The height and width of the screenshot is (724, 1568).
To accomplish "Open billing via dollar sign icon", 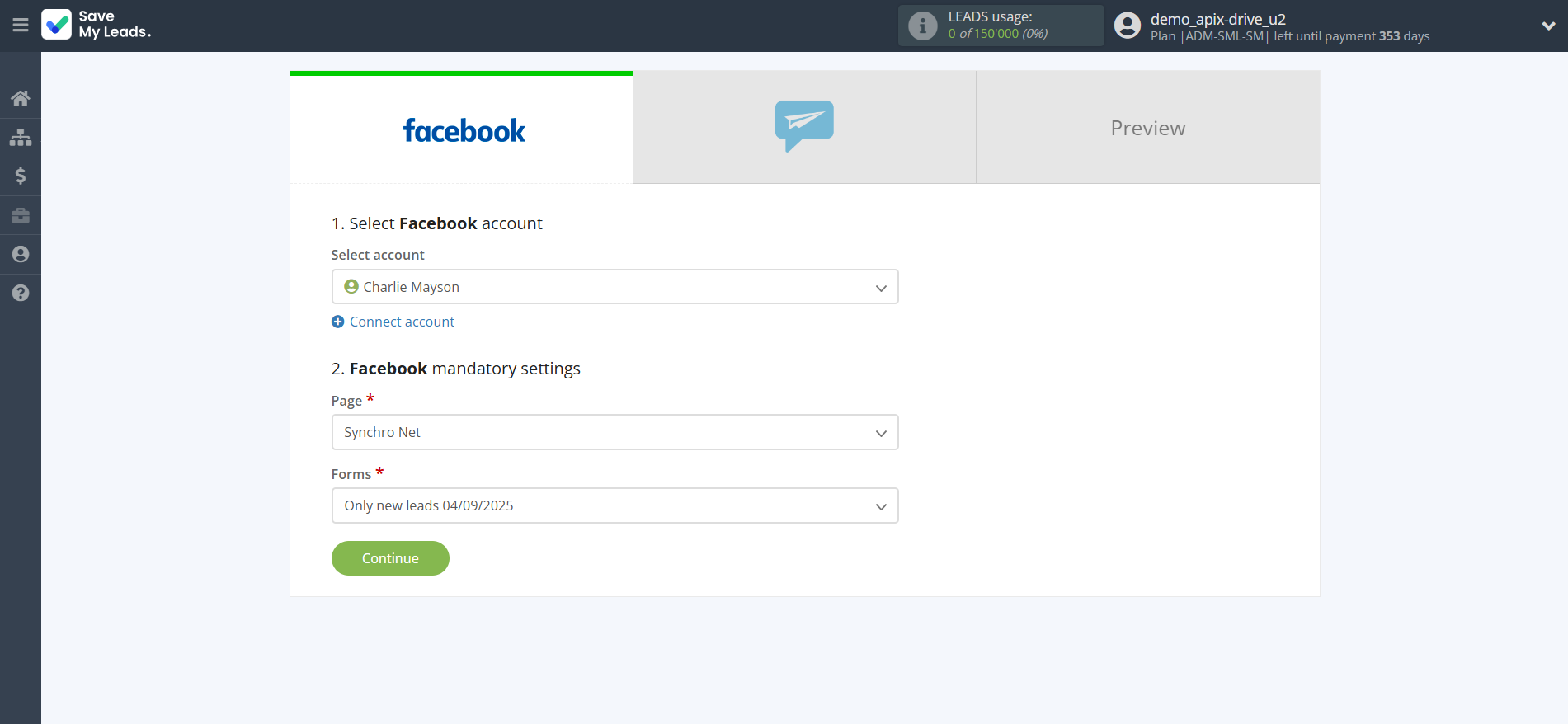I will [x=21, y=176].
